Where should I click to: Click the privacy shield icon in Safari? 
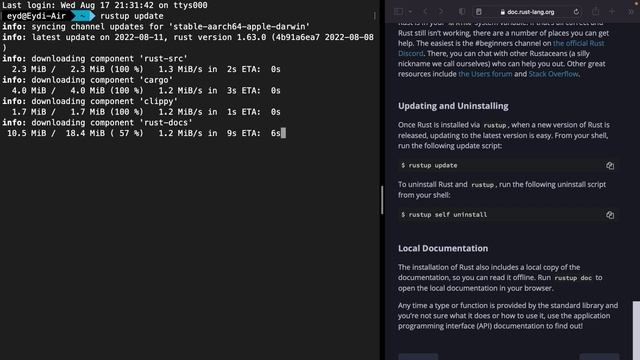point(462,12)
